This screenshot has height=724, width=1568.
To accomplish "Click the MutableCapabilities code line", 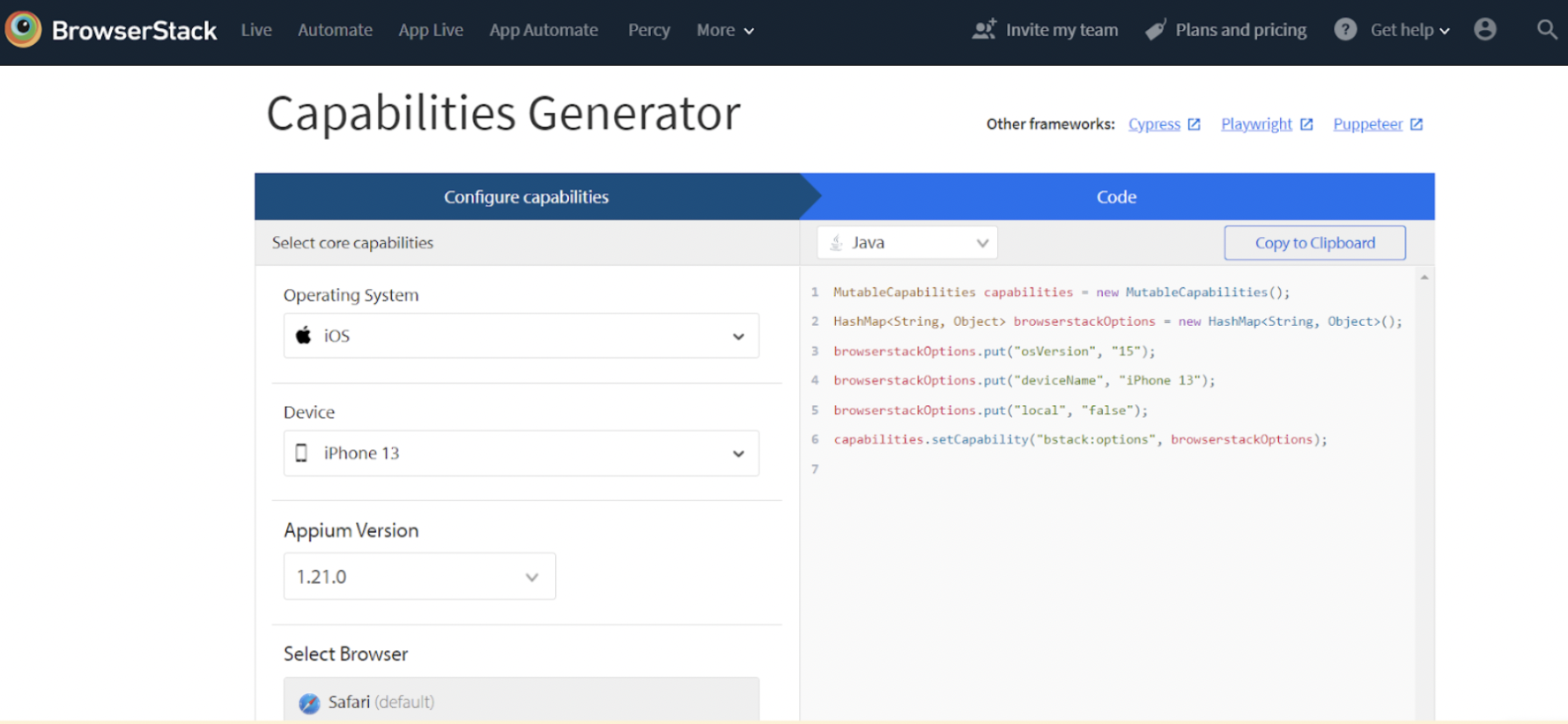I will pyautogui.click(x=1061, y=292).
